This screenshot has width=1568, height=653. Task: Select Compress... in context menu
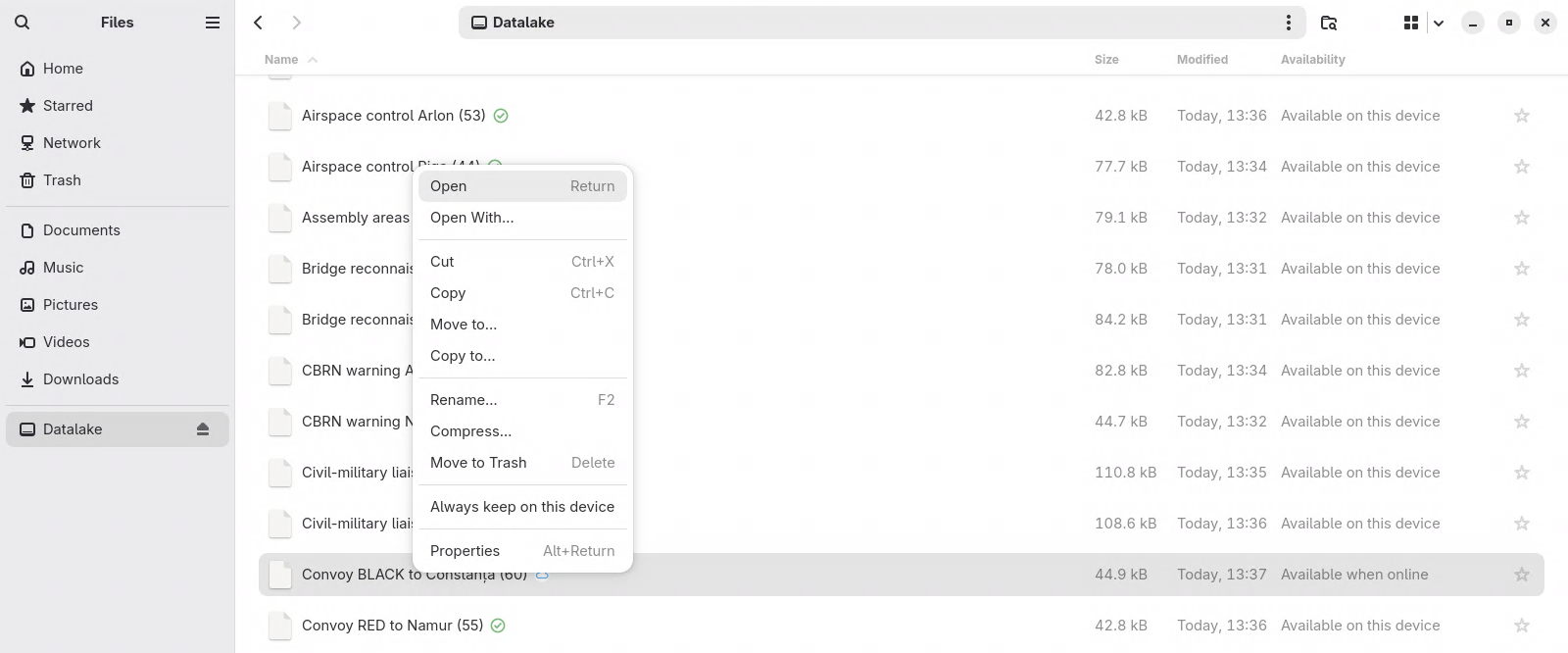pos(522,431)
